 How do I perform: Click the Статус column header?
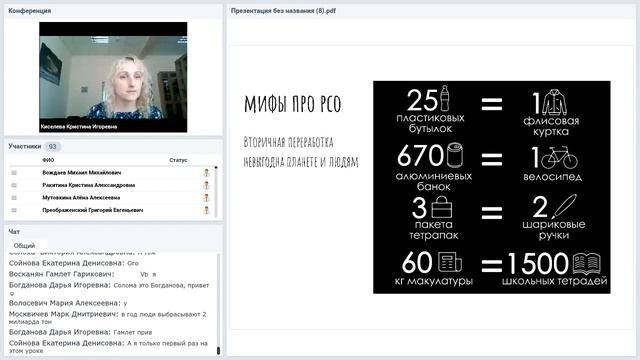(178, 160)
